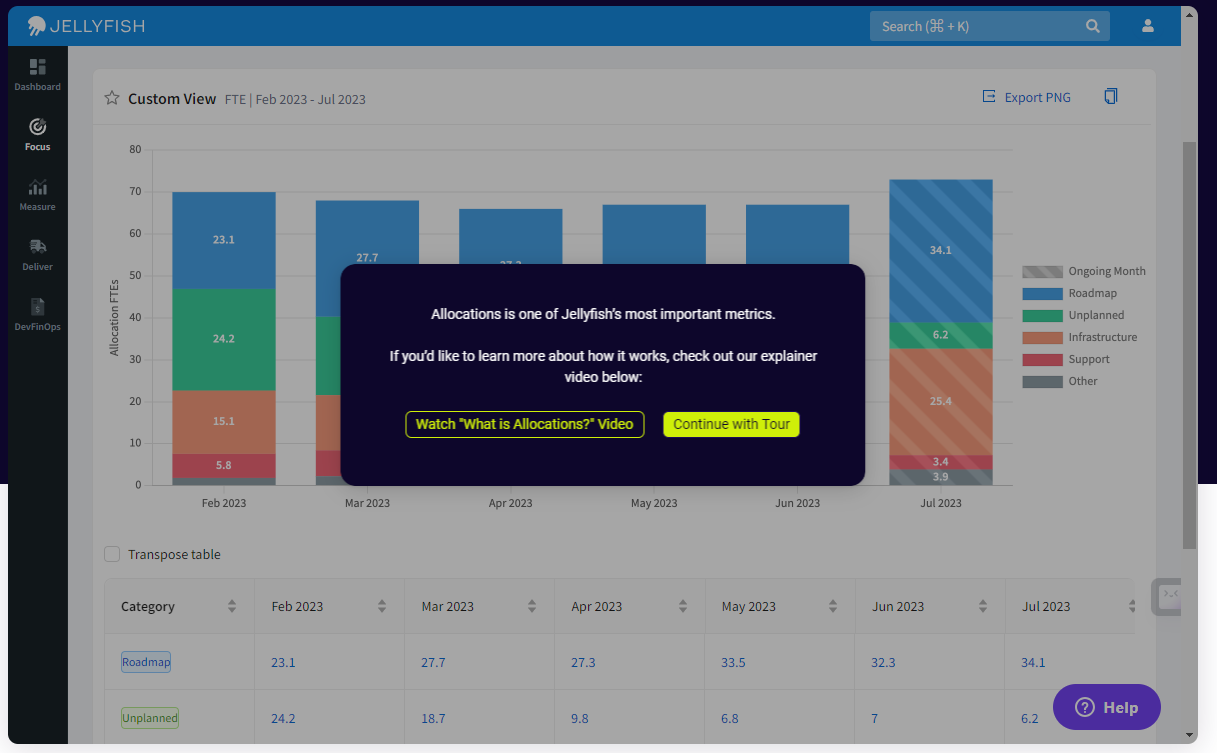Sort table by Jul 2023 column
The image size is (1217, 753).
(1132, 606)
